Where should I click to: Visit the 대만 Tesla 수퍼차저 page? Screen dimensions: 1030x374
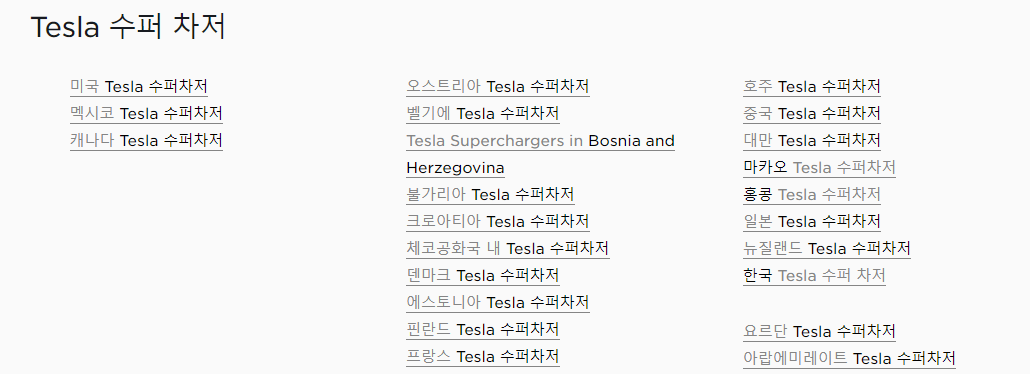pyautogui.click(x=812, y=141)
